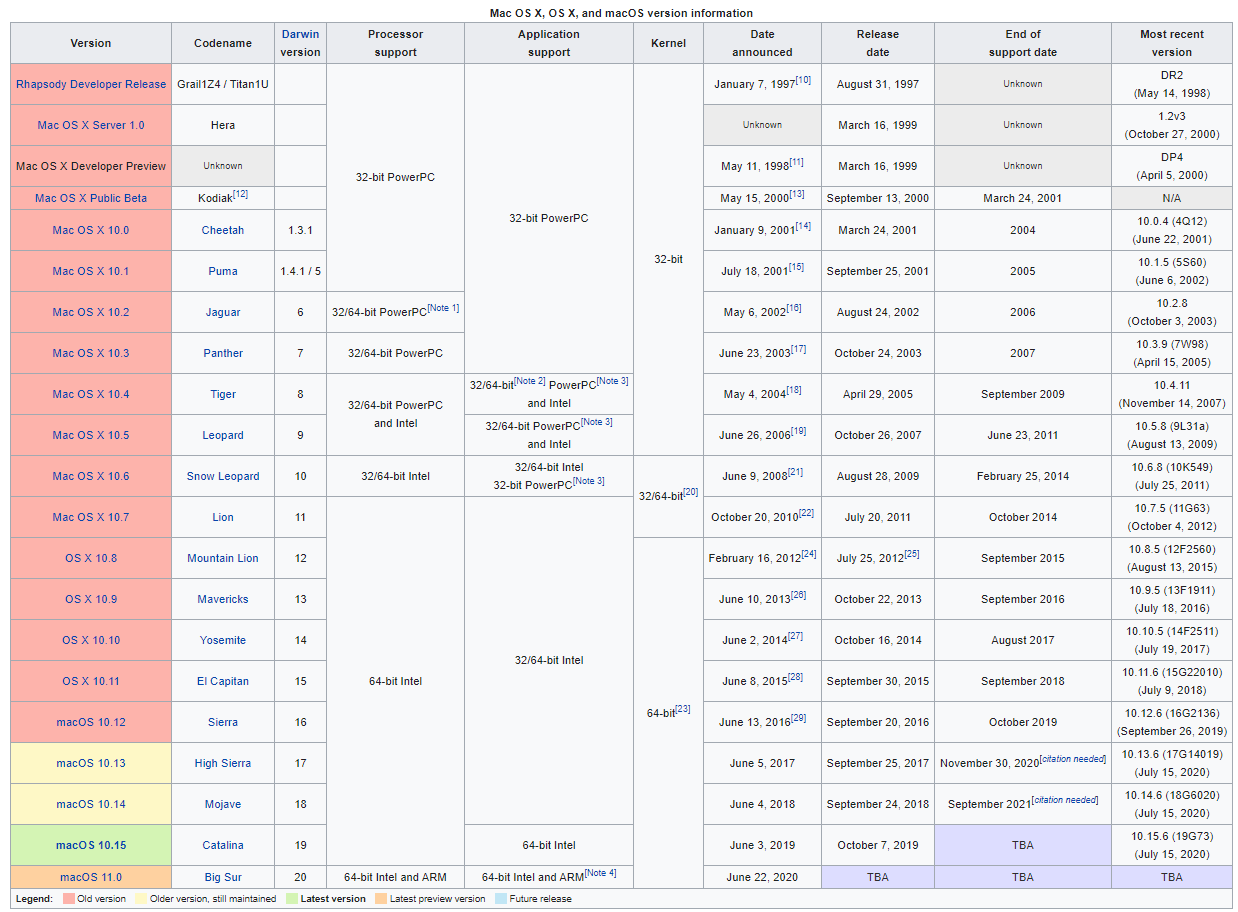Open the Mountain Lion codename link

click(222, 558)
